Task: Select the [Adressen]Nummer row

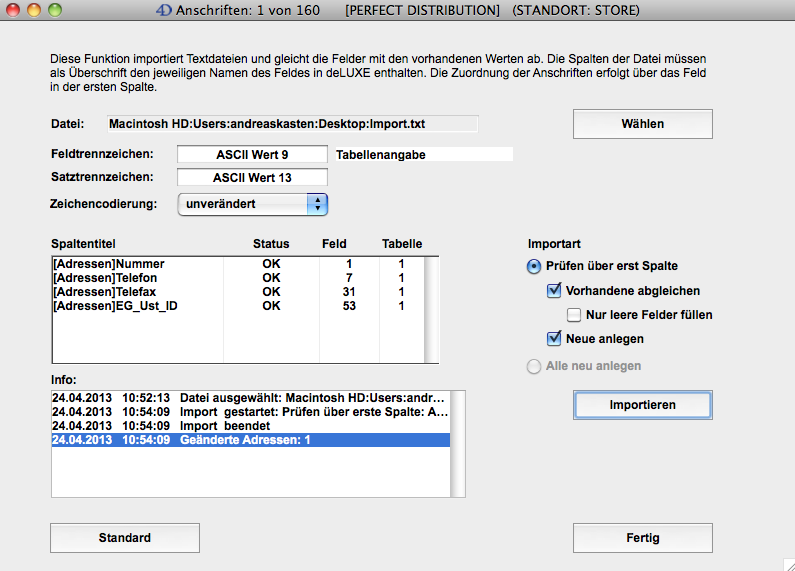Action: point(108,264)
